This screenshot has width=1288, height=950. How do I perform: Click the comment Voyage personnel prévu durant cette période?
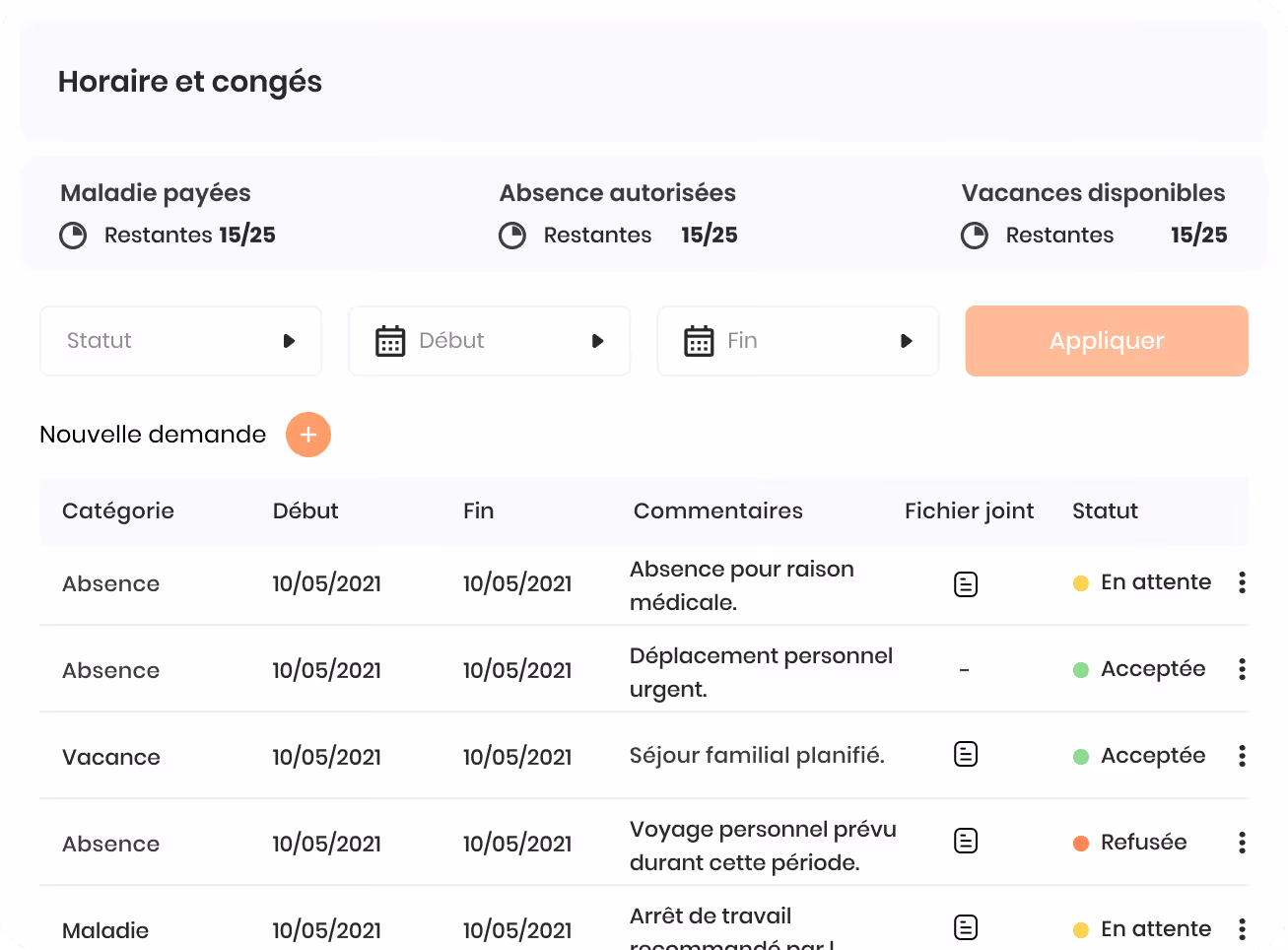[763, 846]
